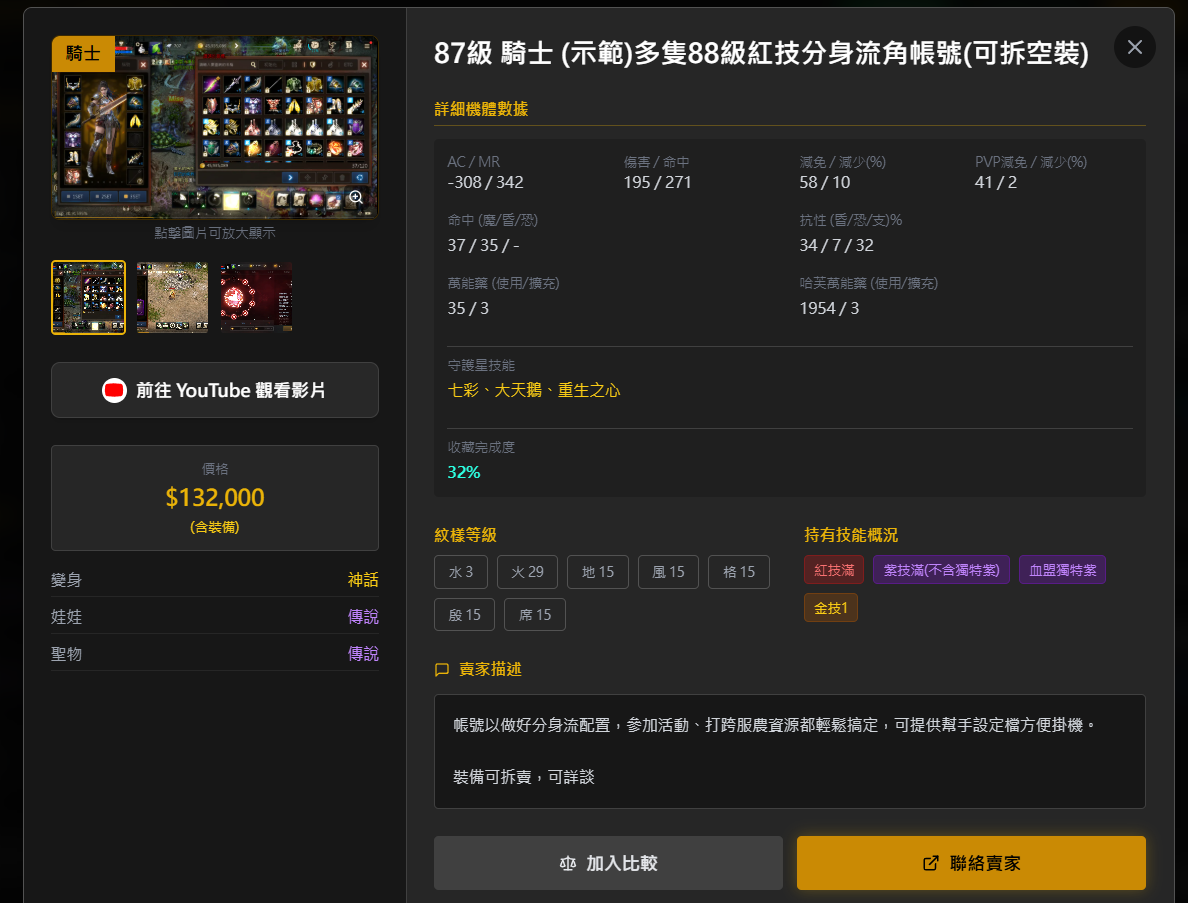The height and width of the screenshot is (903, 1188).
Task: Click the 騎士 class badge on image
Action: [x=83, y=54]
